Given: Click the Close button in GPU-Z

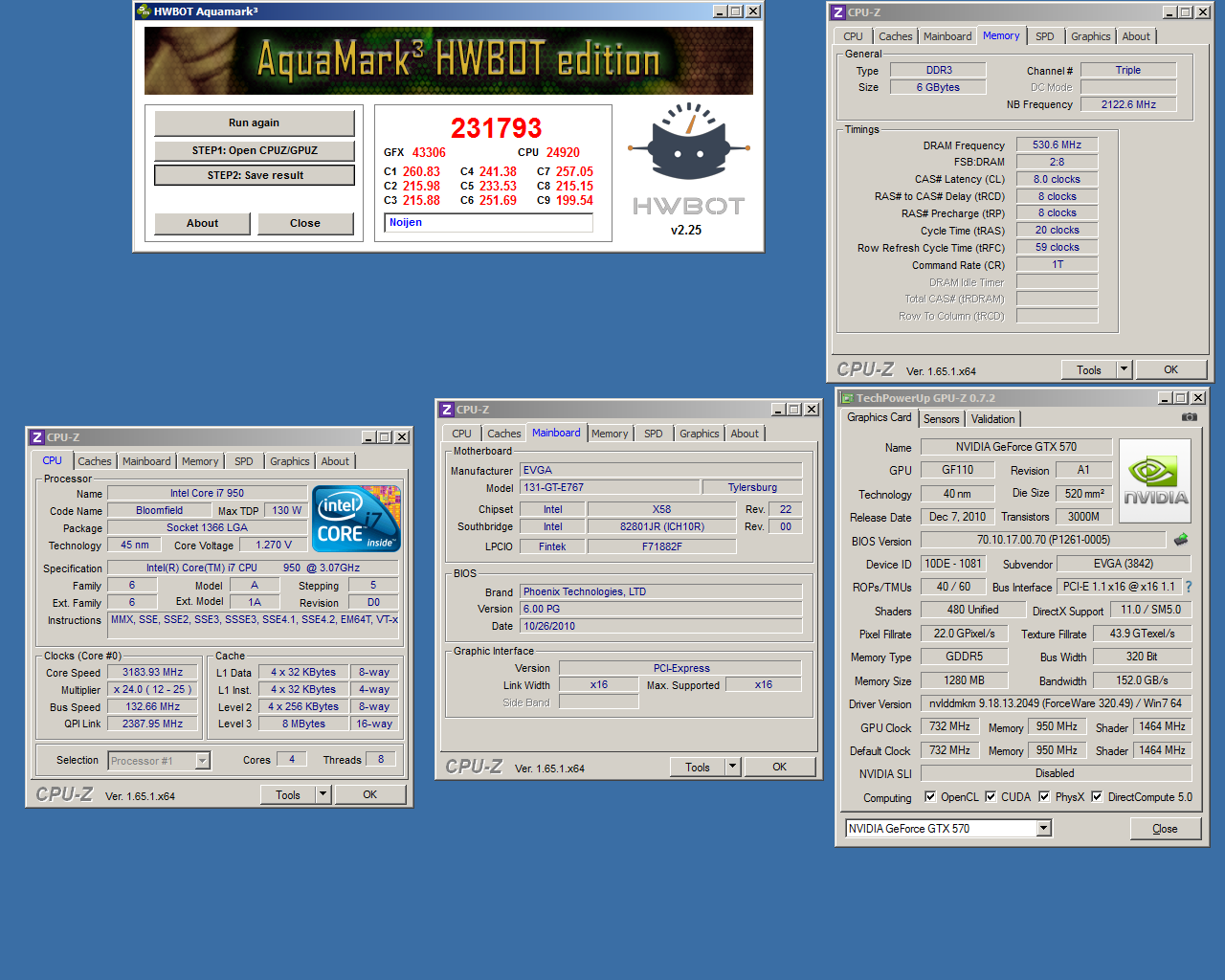Looking at the screenshot, I should coord(1165,829).
